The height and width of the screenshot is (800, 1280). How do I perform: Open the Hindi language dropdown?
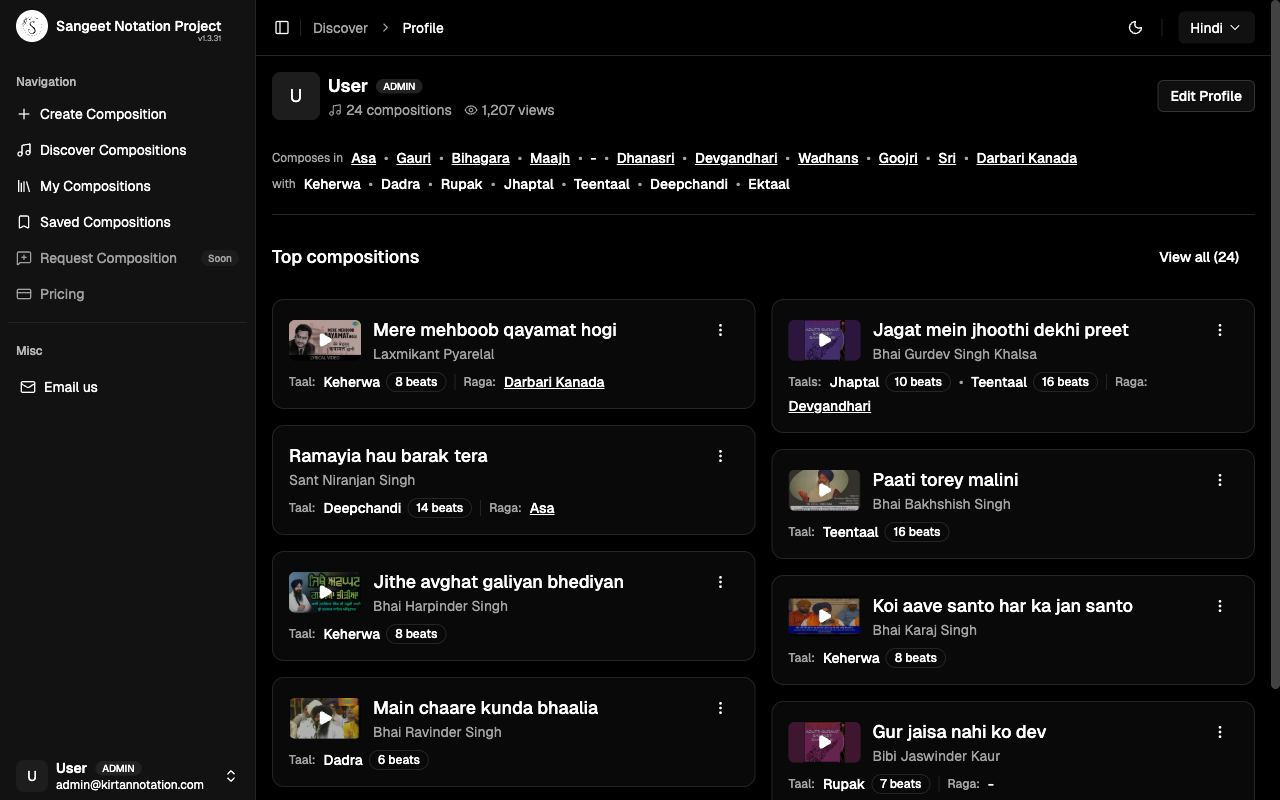[x=1216, y=28]
